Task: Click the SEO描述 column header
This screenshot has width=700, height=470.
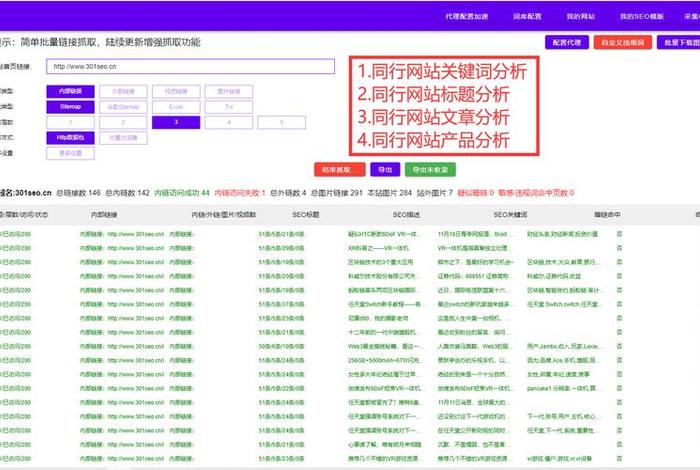Action: click(406, 215)
